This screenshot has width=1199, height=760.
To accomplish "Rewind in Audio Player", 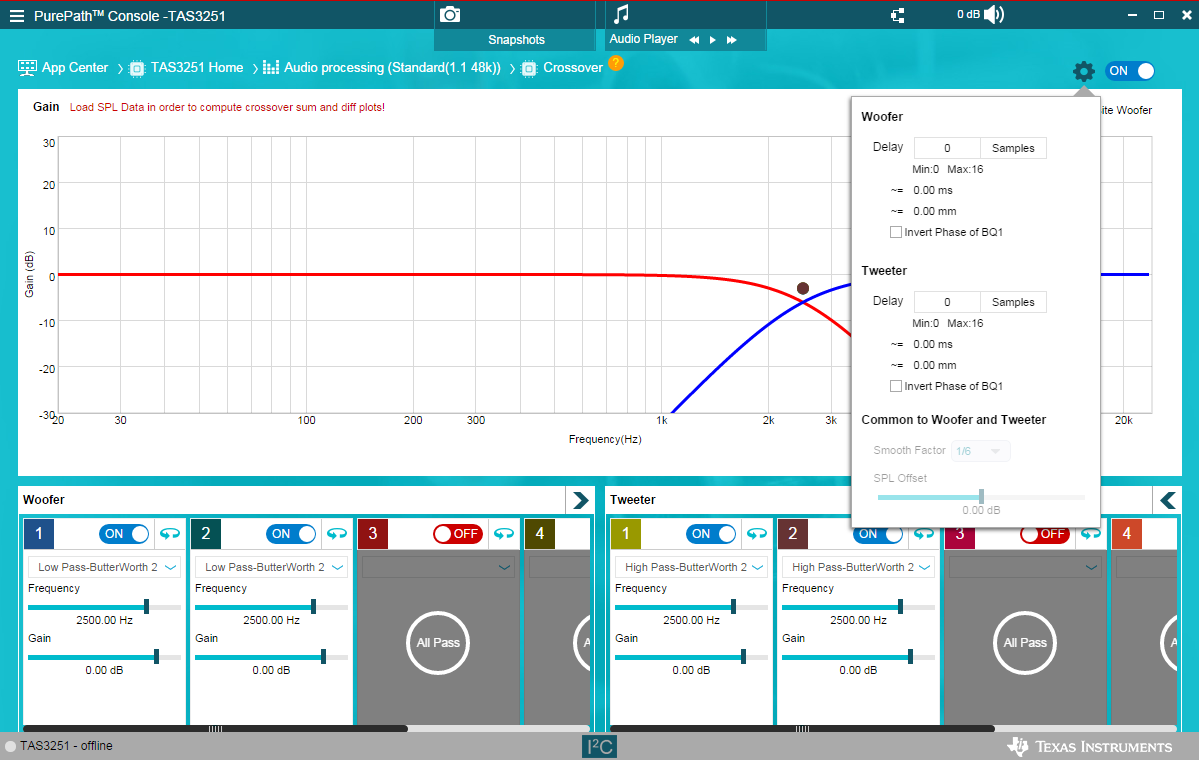I will coord(694,40).
